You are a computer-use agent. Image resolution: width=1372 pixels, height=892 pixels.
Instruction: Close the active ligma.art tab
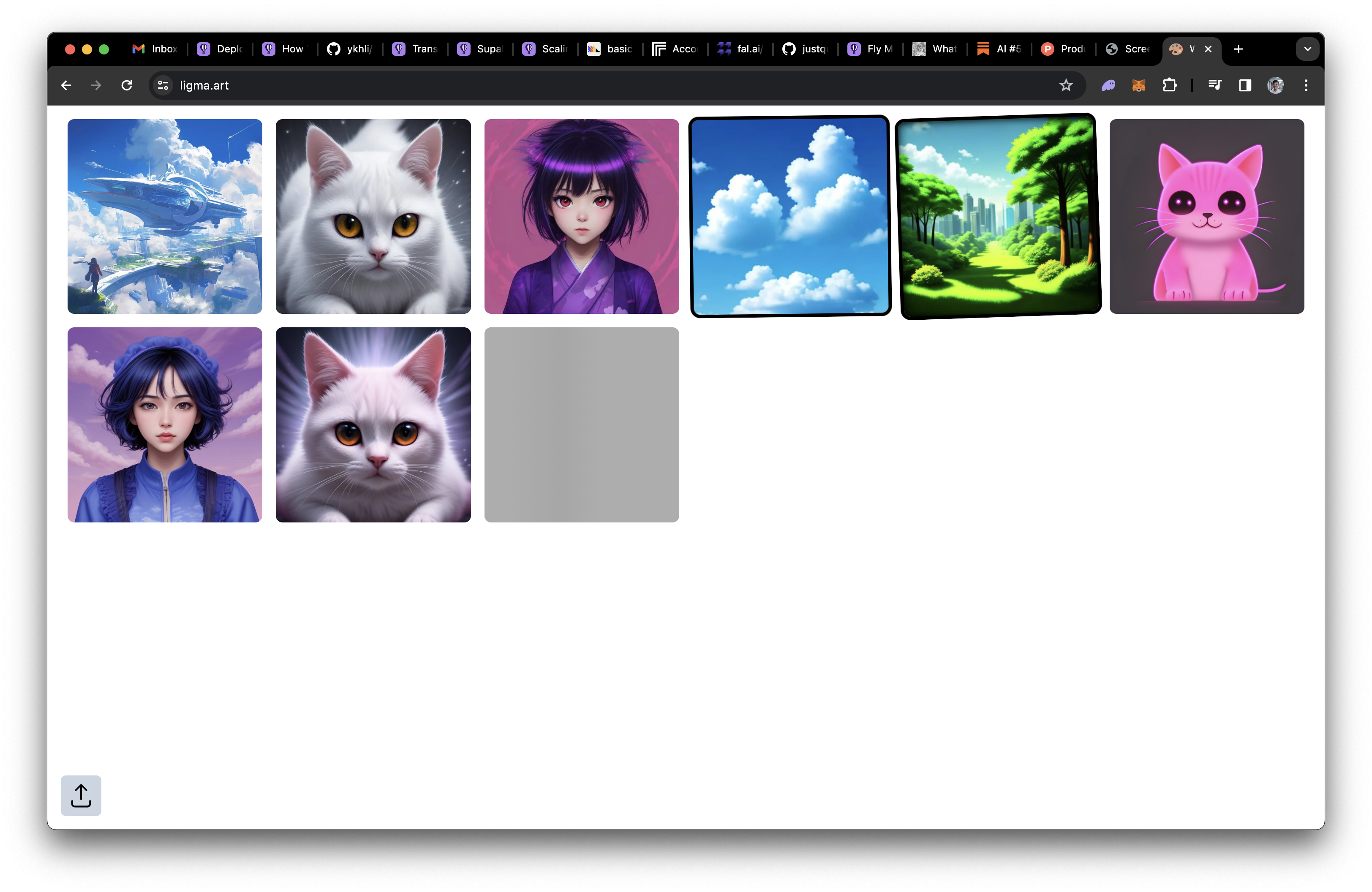coord(1208,49)
